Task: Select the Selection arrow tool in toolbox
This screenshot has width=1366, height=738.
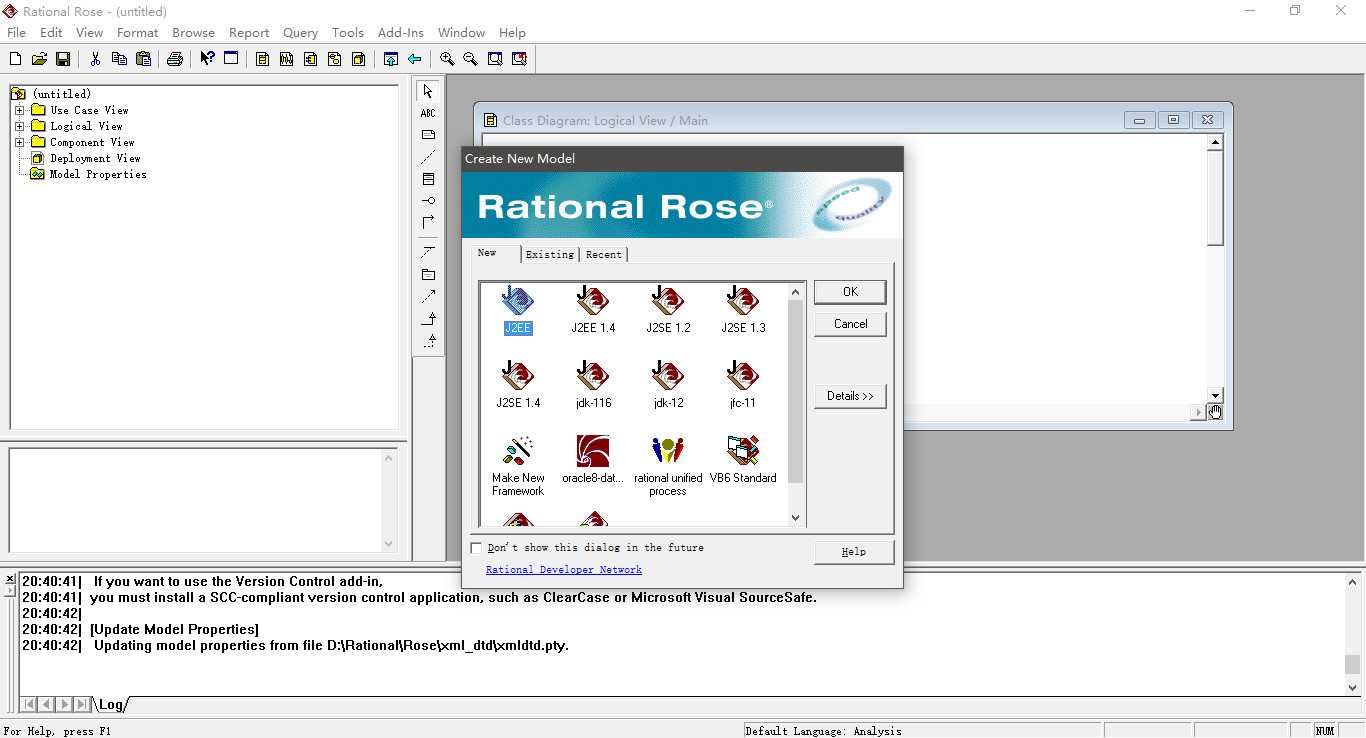Action: (x=428, y=91)
